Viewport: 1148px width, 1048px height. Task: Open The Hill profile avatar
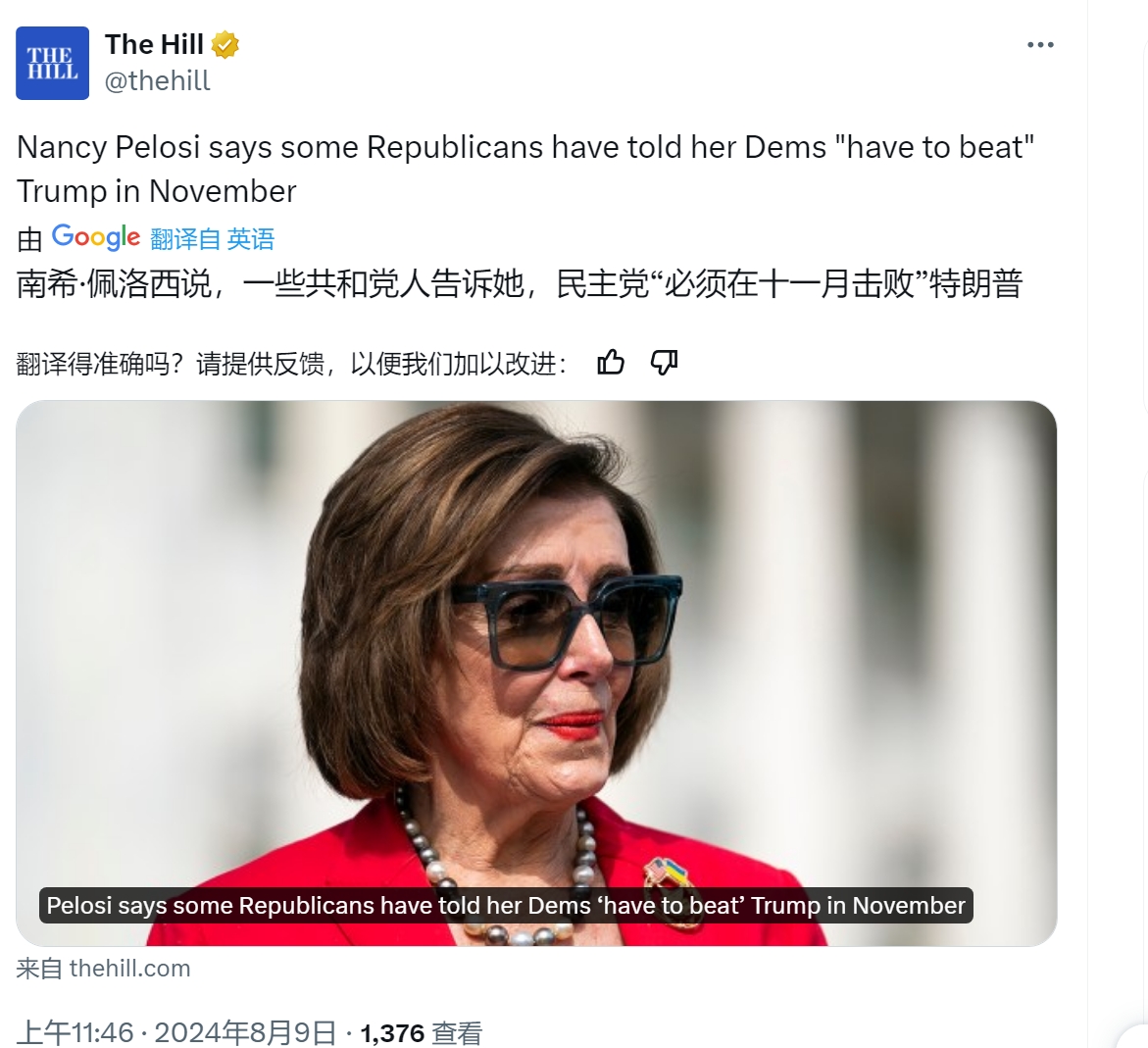(x=52, y=63)
